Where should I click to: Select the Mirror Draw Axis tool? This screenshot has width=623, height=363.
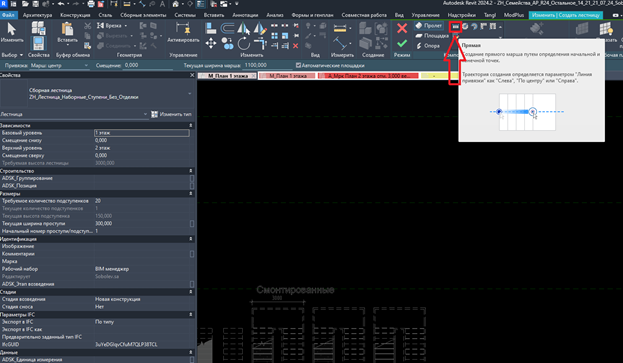coord(260,28)
